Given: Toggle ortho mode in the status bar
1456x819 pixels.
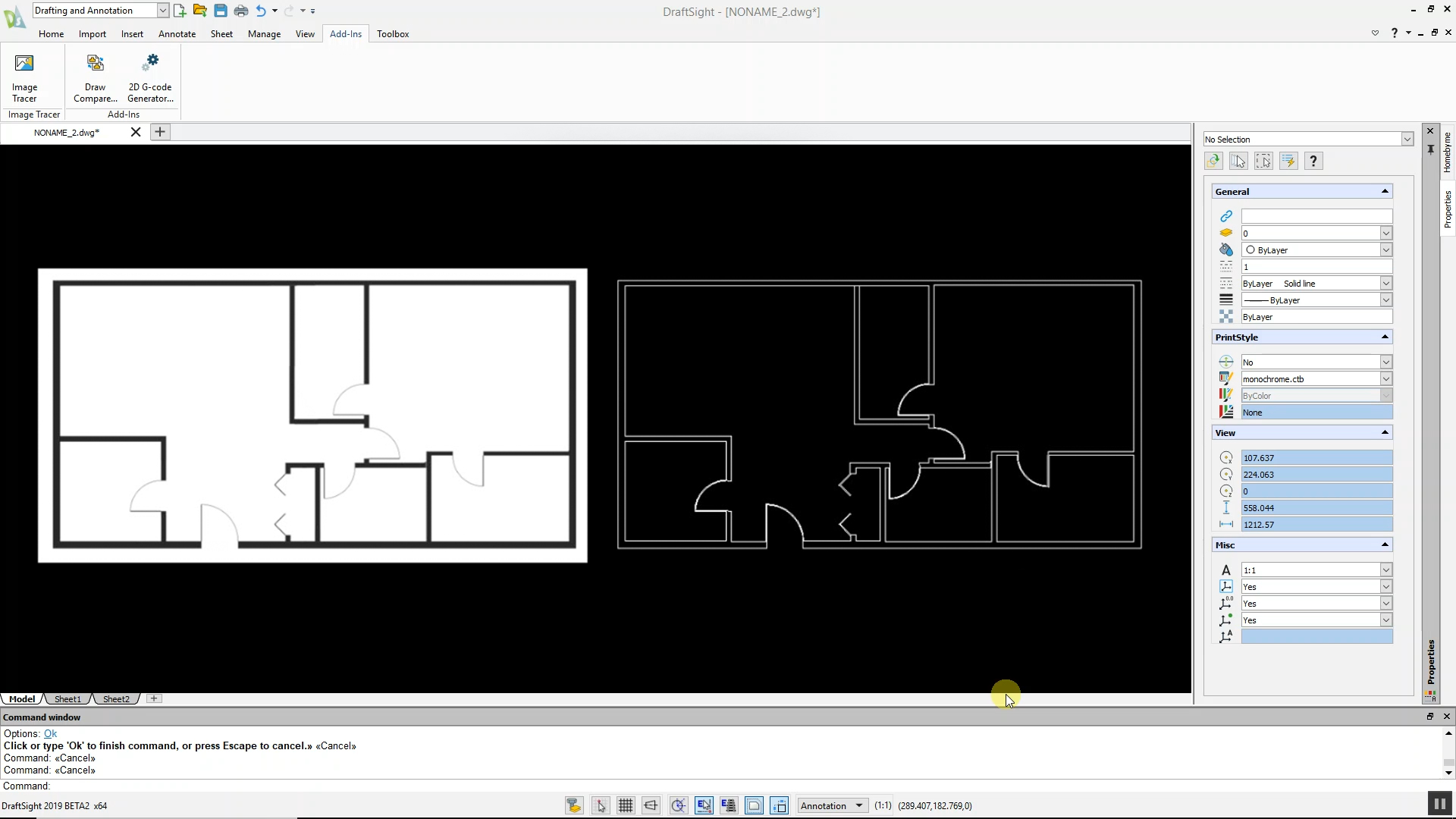Looking at the screenshot, I should 651,805.
